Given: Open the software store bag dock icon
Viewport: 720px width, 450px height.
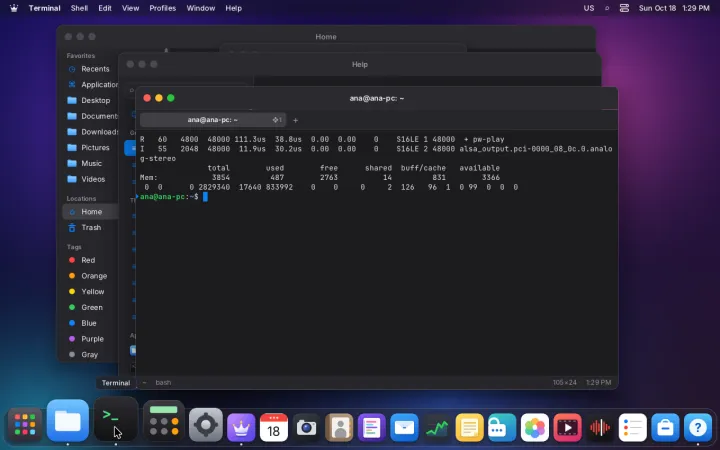Looking at the screenshot, I should (x=665, y=428).
